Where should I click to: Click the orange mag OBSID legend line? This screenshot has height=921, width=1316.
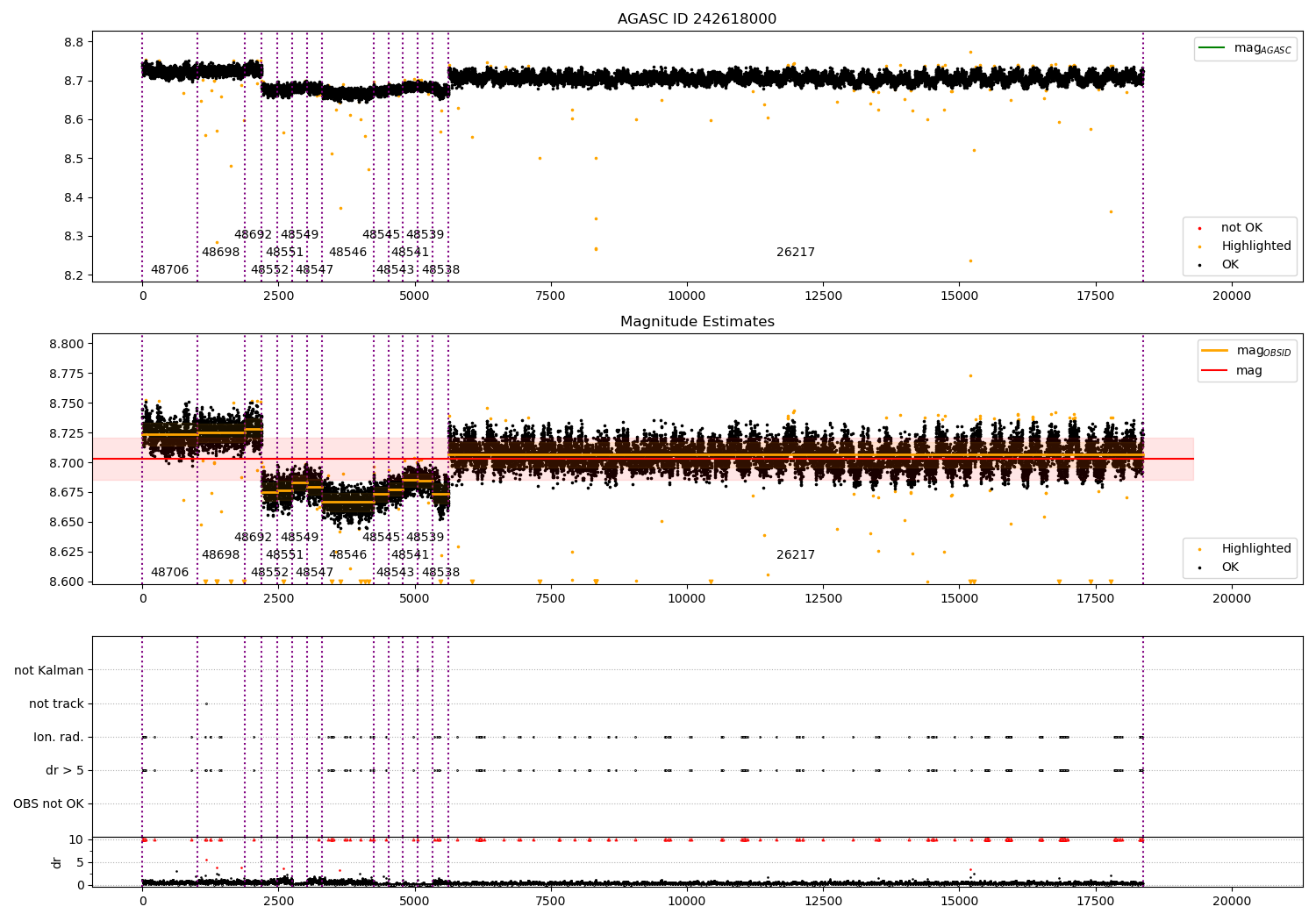[1215, 350]
